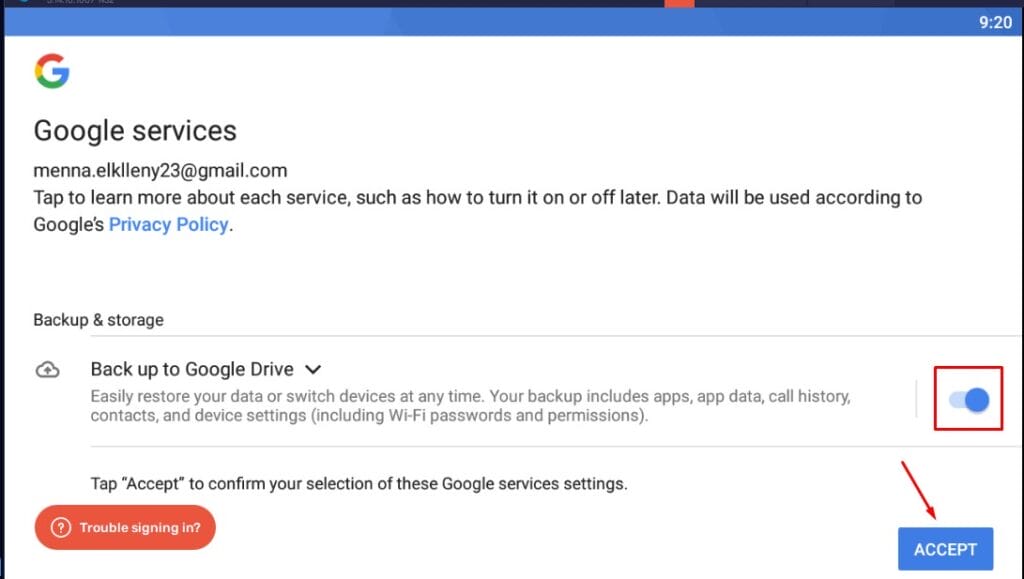Click the Tap to learn more paragraph

(x=477, y=211)
